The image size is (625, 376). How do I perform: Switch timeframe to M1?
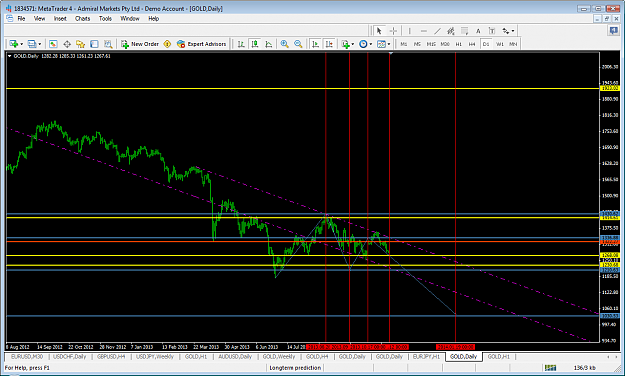[404, 44]
